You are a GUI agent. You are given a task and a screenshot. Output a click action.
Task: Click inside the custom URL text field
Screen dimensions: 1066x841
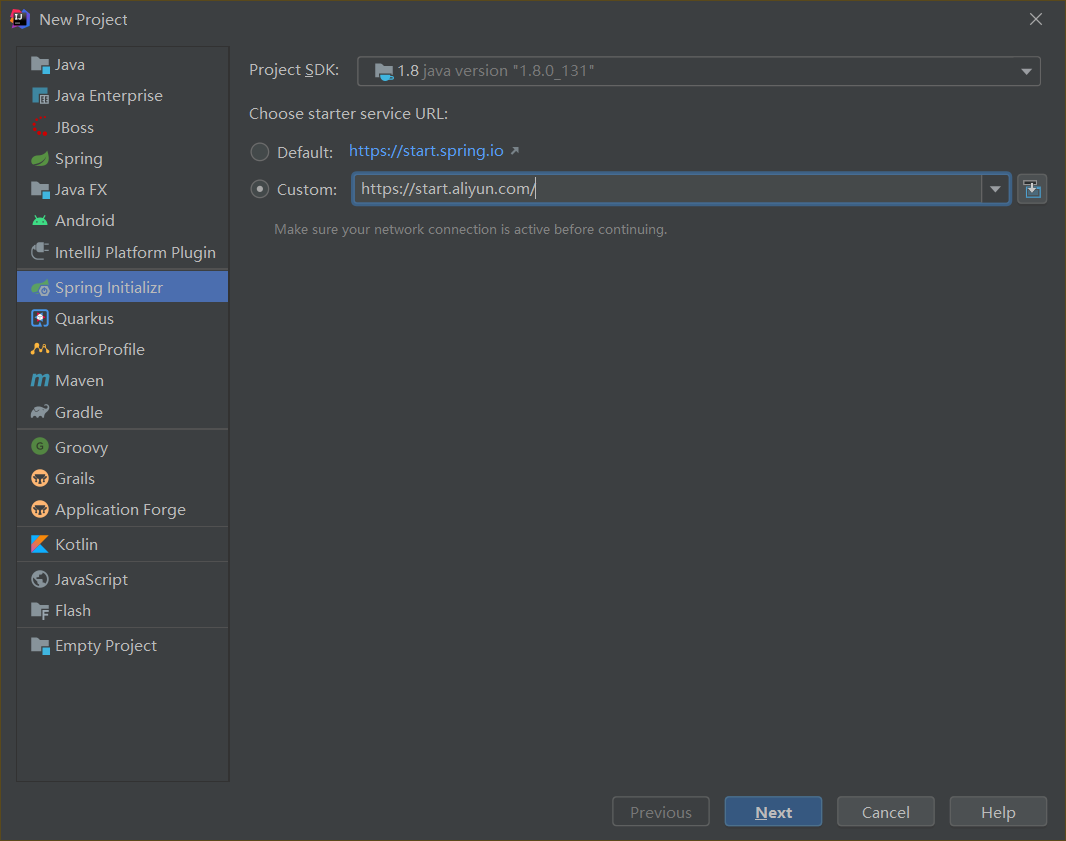pos(700,189)
